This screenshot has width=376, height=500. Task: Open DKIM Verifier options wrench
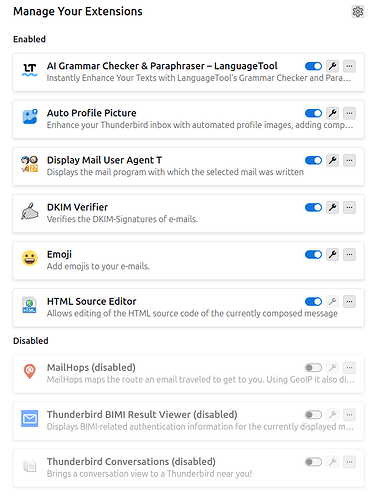[x=332, y=207]
